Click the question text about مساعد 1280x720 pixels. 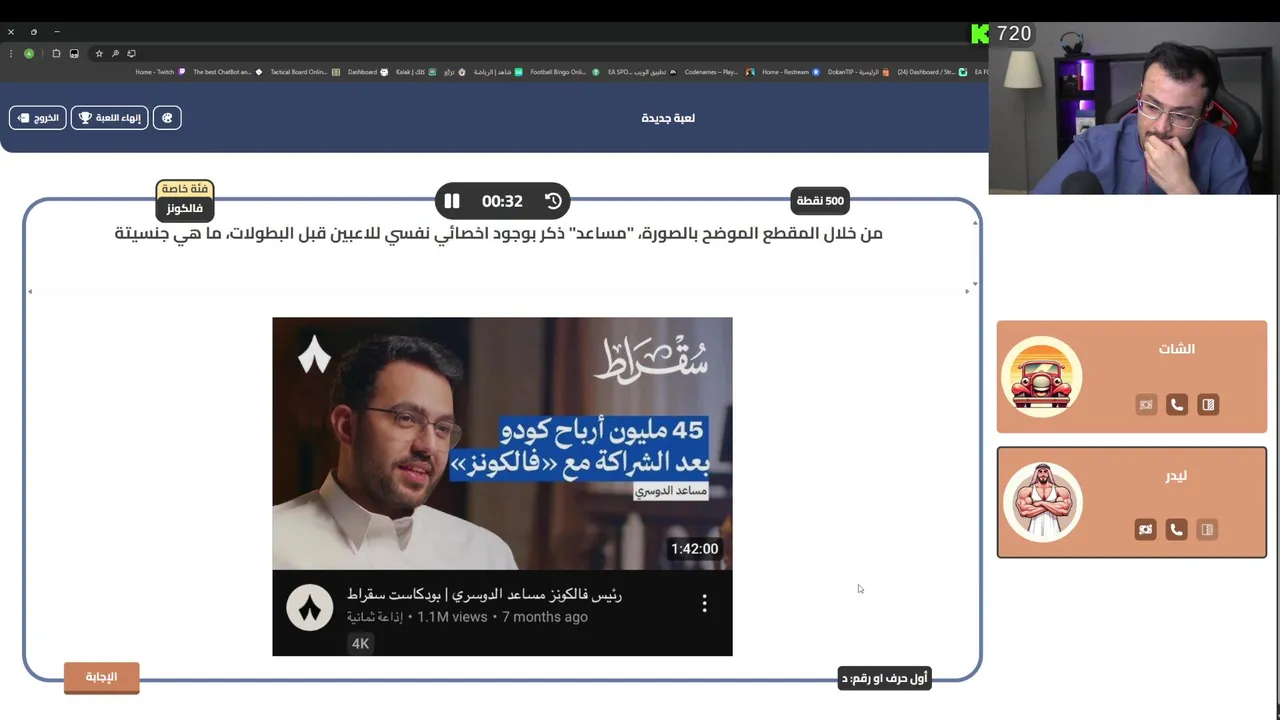[498, 234]
